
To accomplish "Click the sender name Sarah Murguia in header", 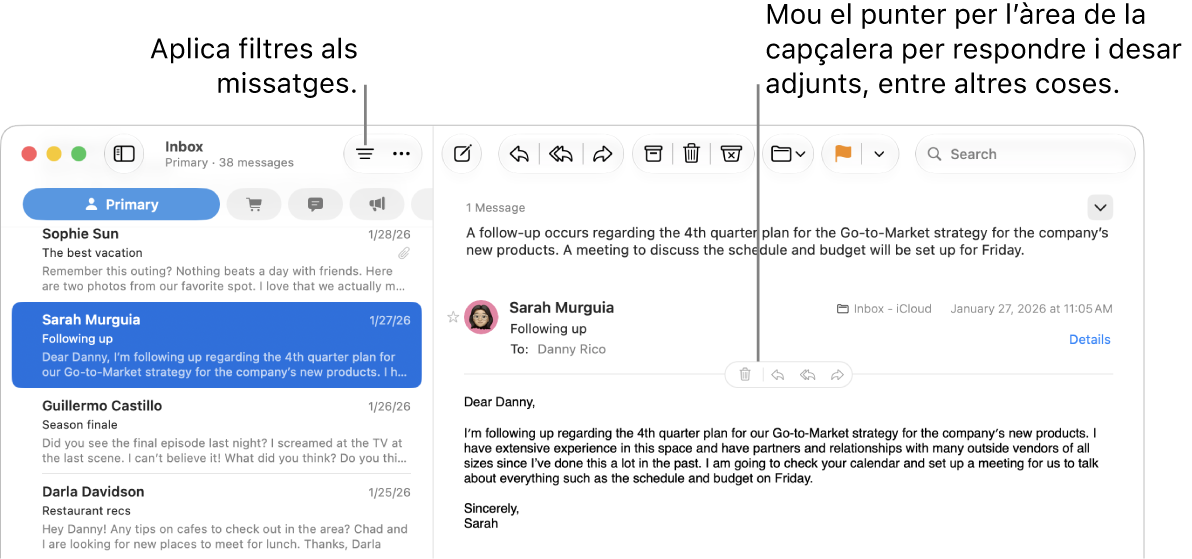I will (x=562, y=307).
